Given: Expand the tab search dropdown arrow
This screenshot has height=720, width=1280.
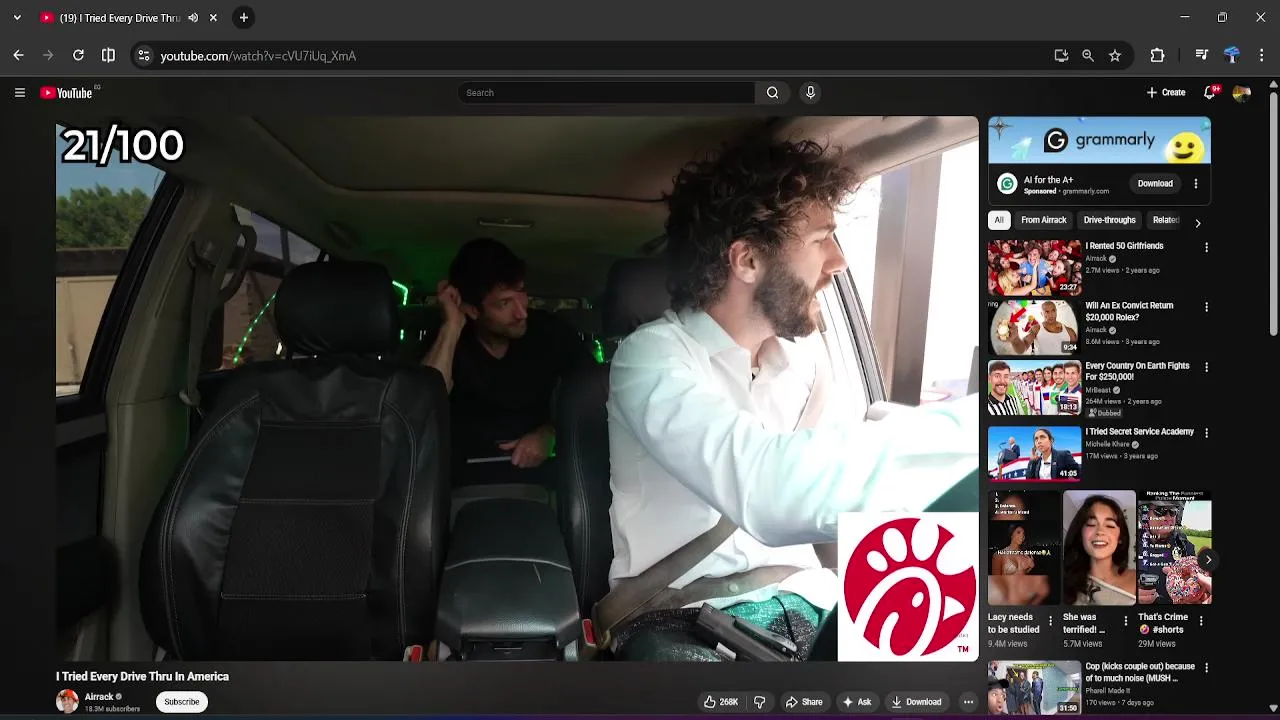Looking at the screenshot, I should (x=17, y=18).
